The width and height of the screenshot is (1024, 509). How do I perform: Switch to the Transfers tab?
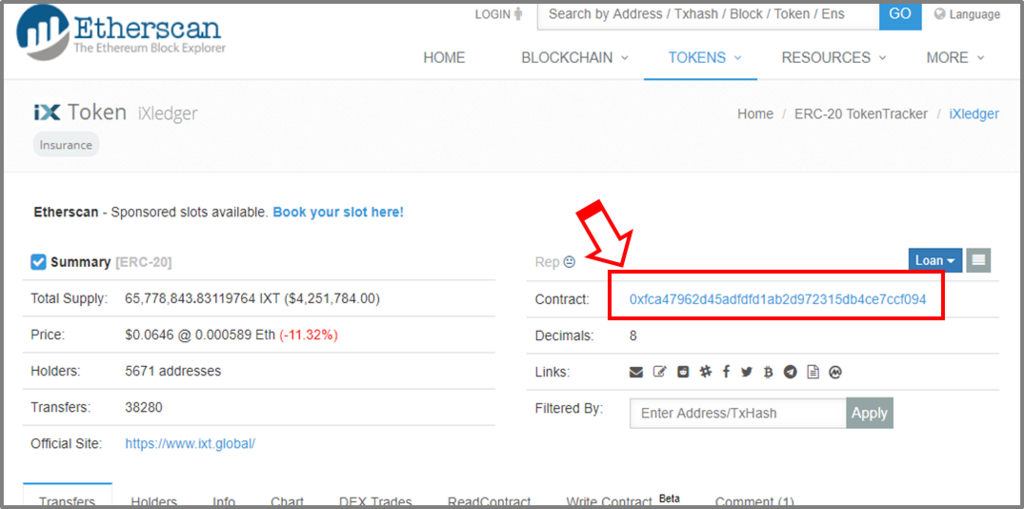click(x=67, y=501)
